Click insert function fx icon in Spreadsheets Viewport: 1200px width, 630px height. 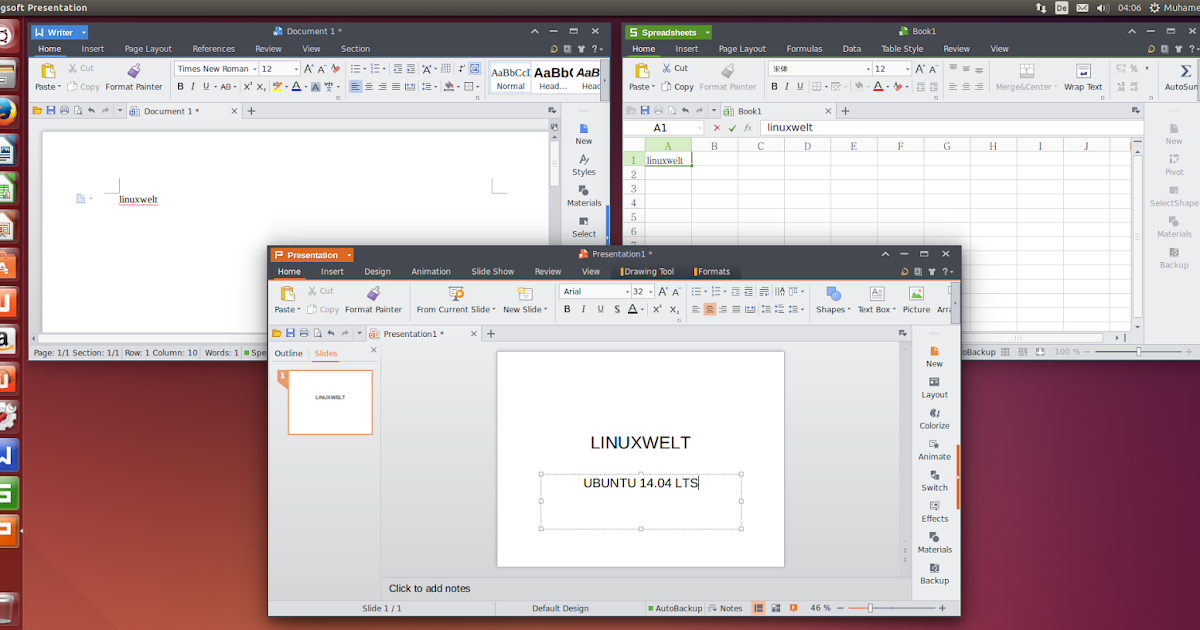click(747, 128)
